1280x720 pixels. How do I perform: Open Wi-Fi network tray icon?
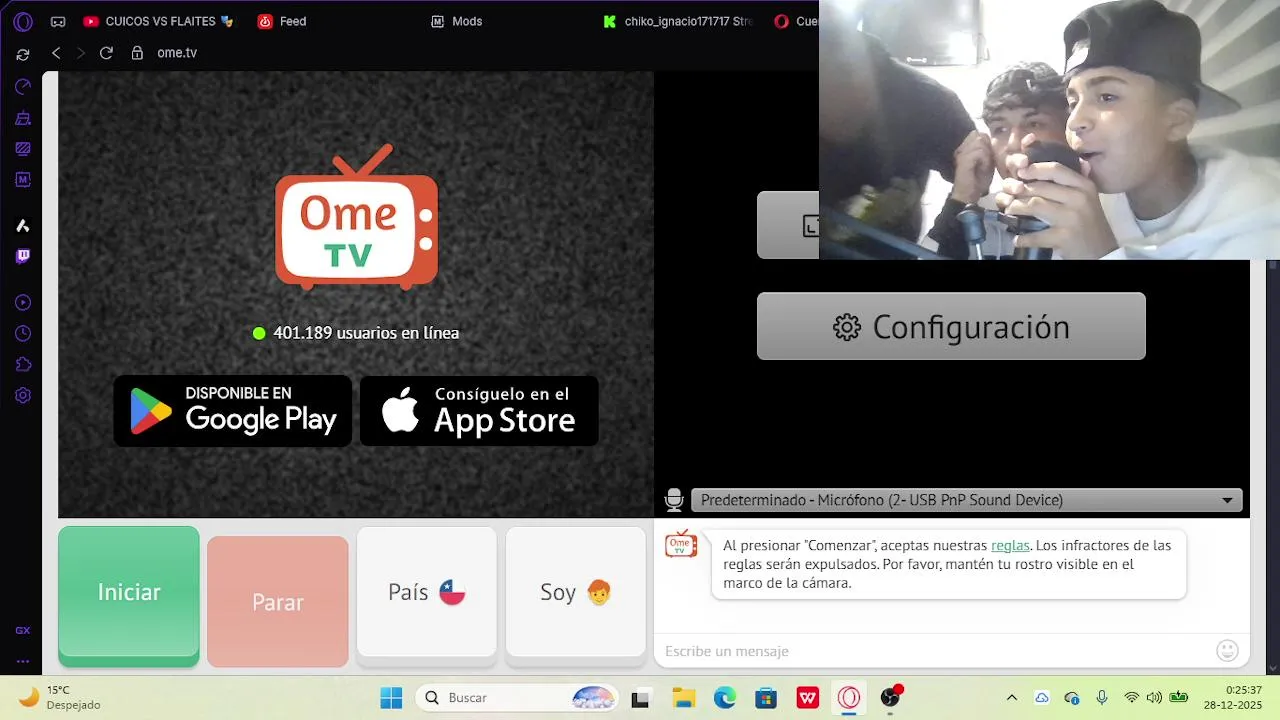[x=1131, y=697]
